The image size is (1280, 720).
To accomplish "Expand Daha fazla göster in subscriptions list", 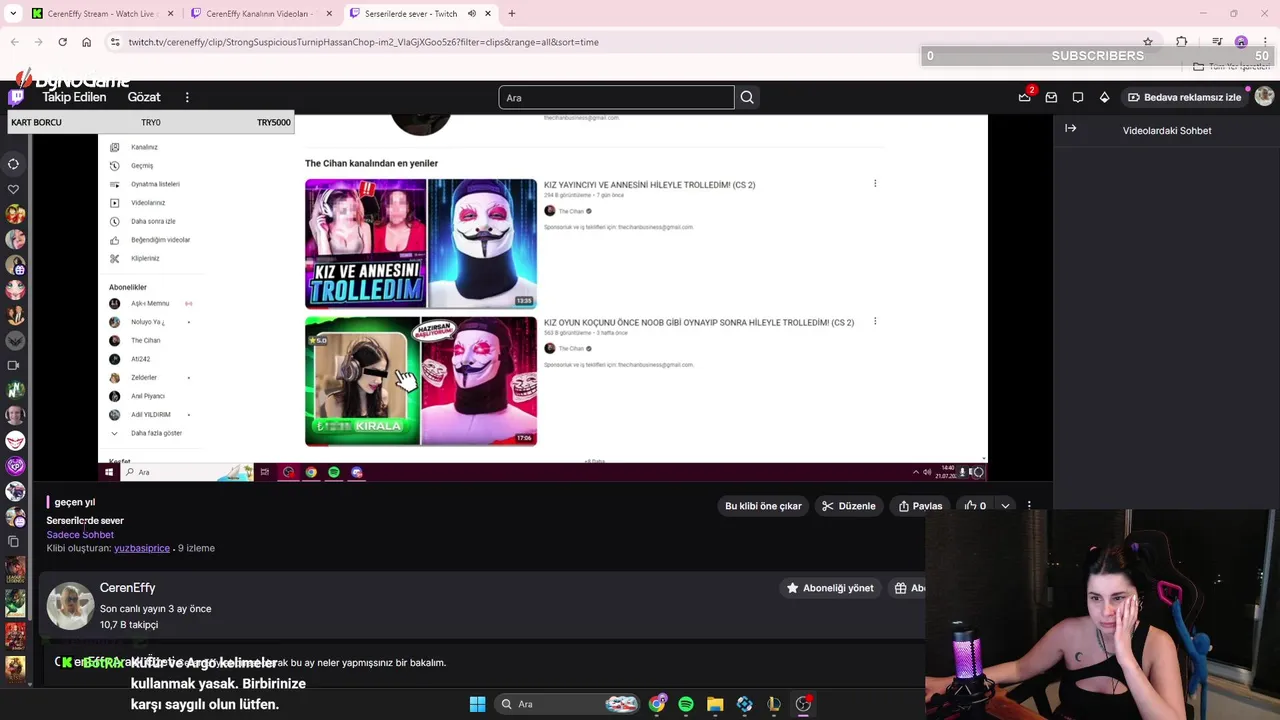I will pos(156,433).
